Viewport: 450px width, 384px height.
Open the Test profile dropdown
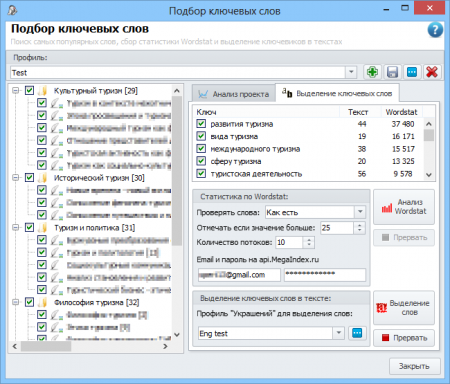[x=351, y=72]
